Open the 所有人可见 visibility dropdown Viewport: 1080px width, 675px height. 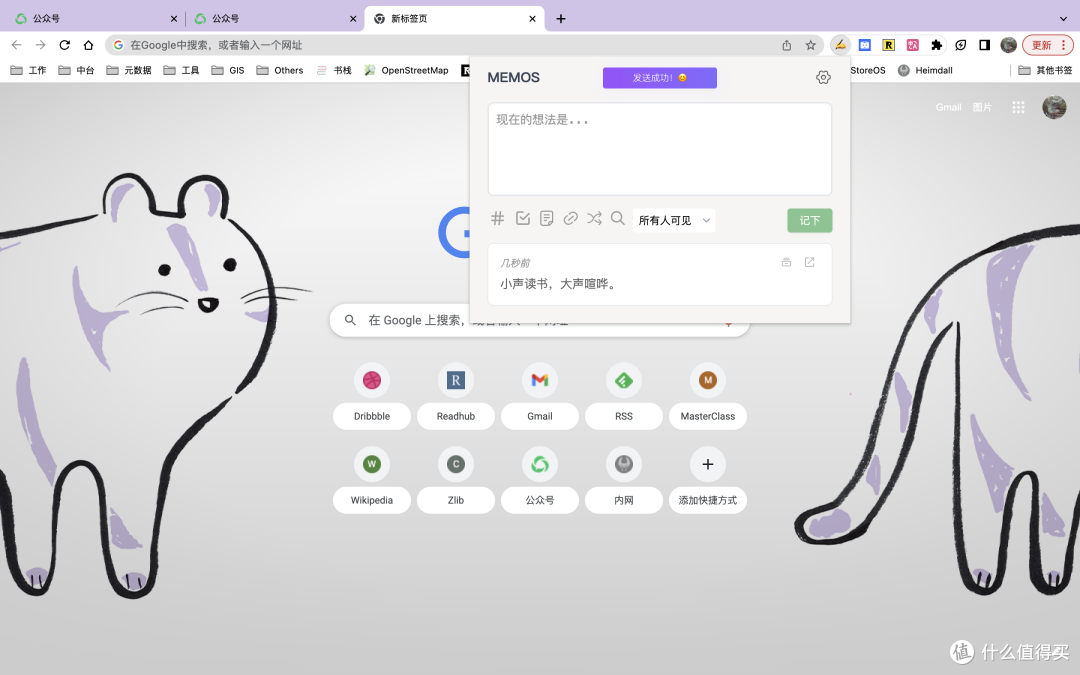(674, 220)
